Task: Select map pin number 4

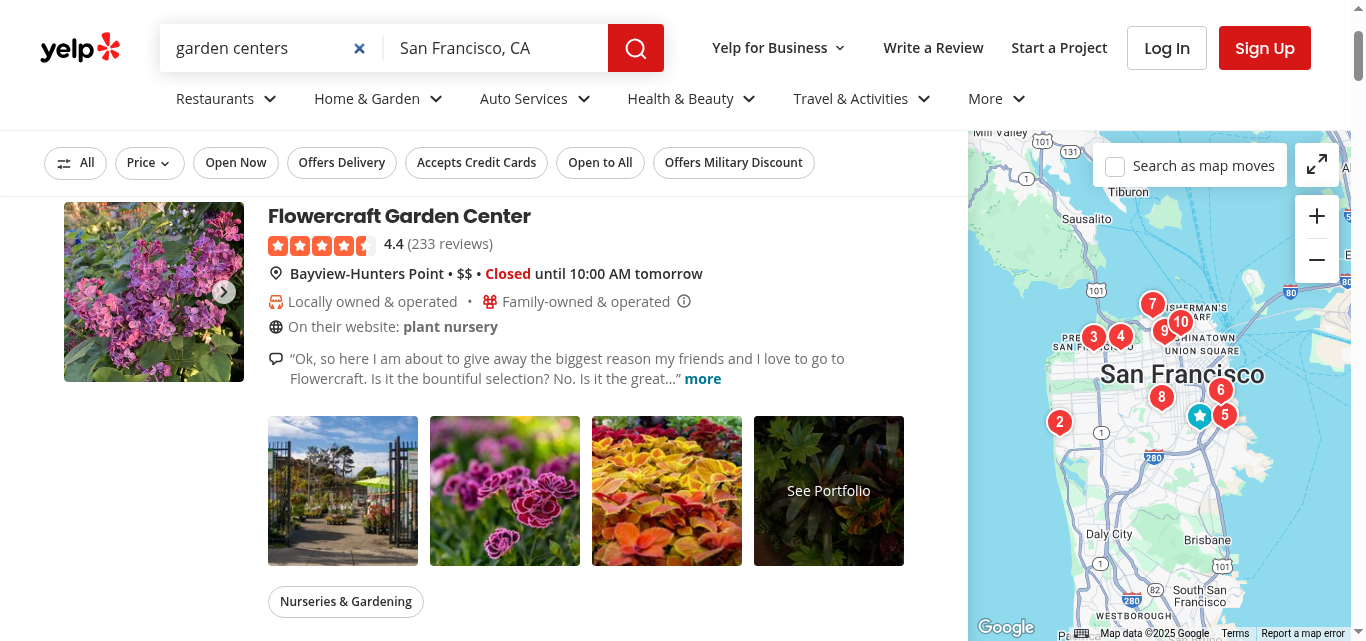Action: (x=1120, y=337)
